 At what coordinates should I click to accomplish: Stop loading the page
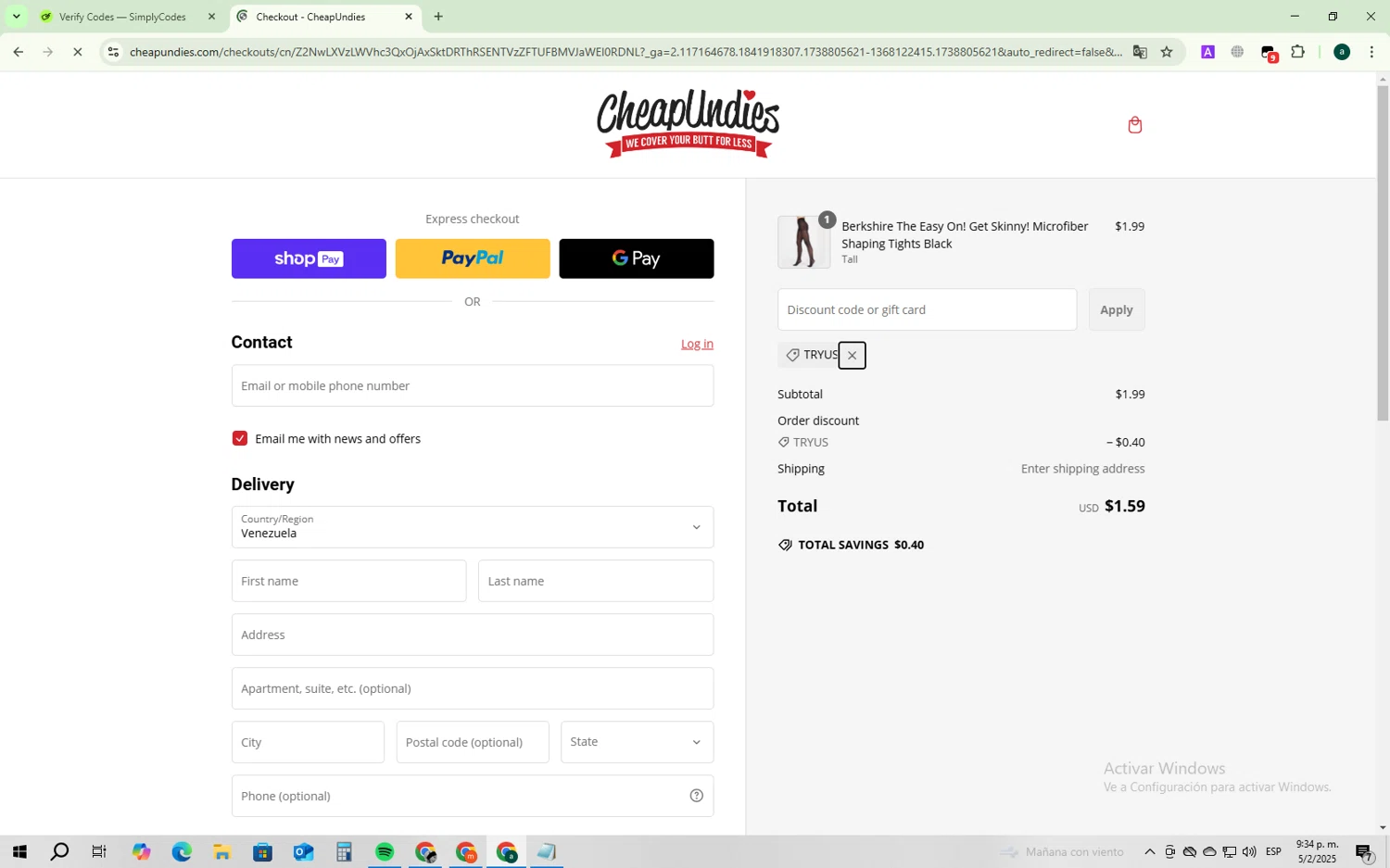tap(78, 52)
